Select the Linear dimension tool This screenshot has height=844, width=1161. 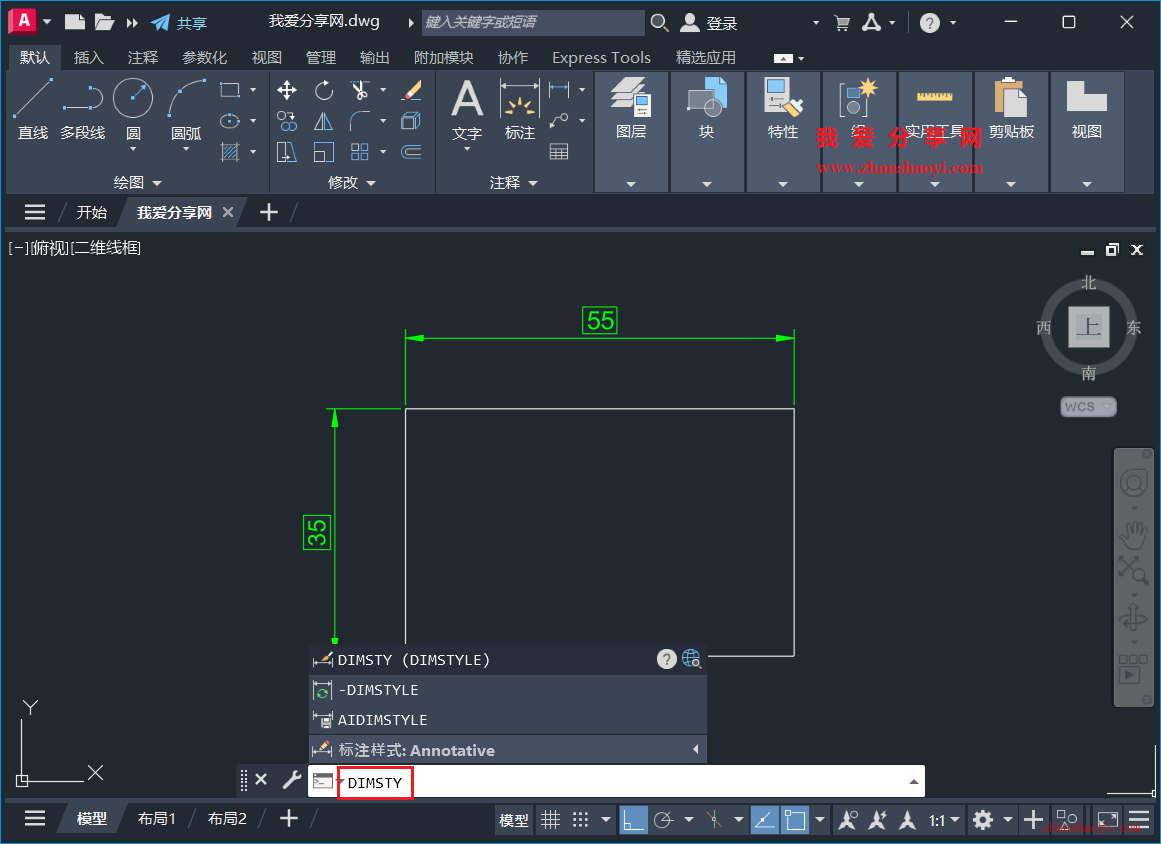[x=560, y=90]
